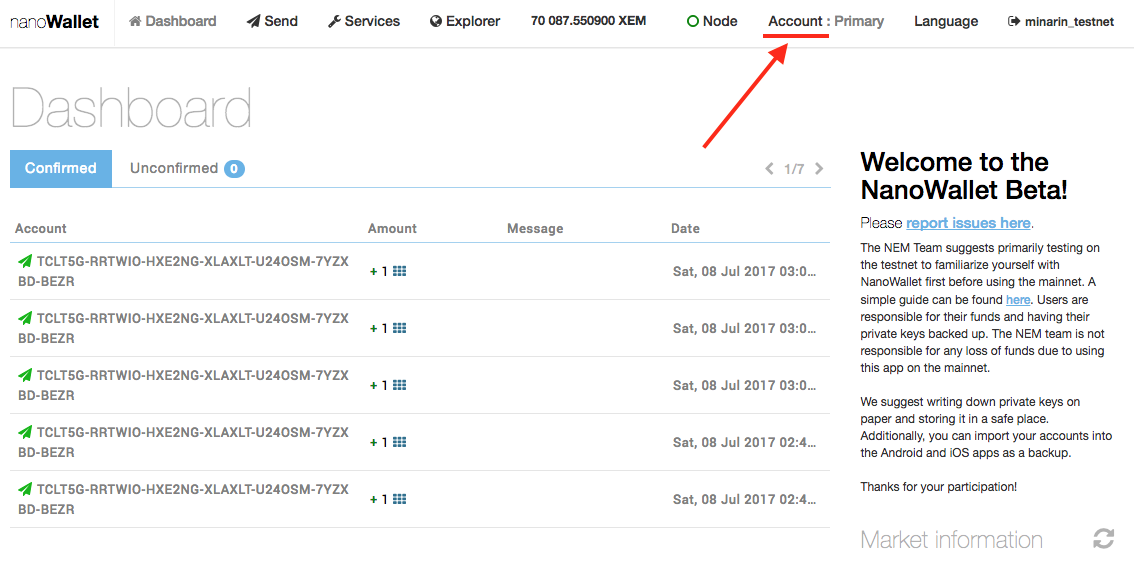Open the Explorer page
The width and height of the screenshot is (1134, 567).
click(x=465, y=22)
